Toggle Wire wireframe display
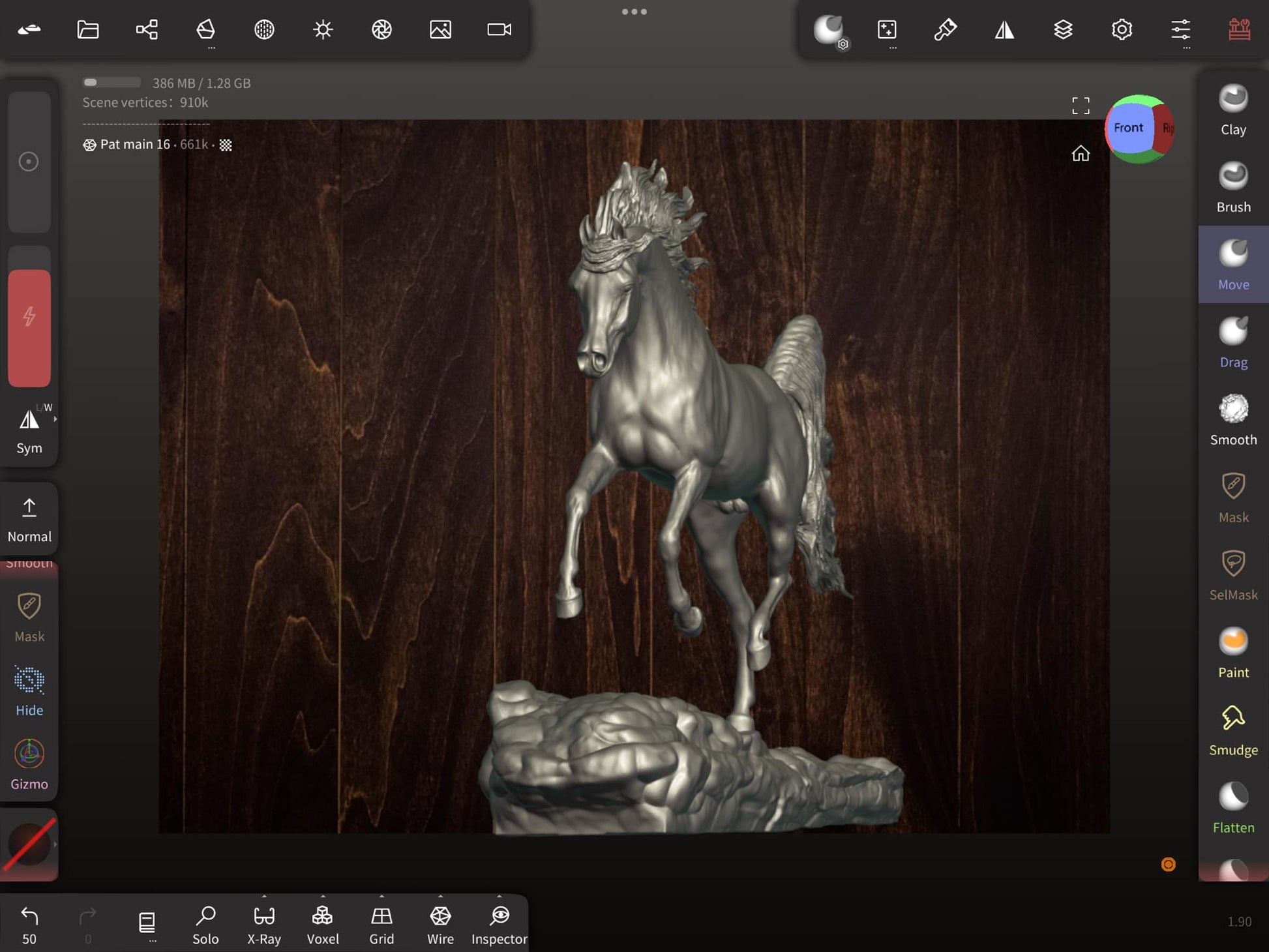The image size is (1269, 952). coord(440,923)
